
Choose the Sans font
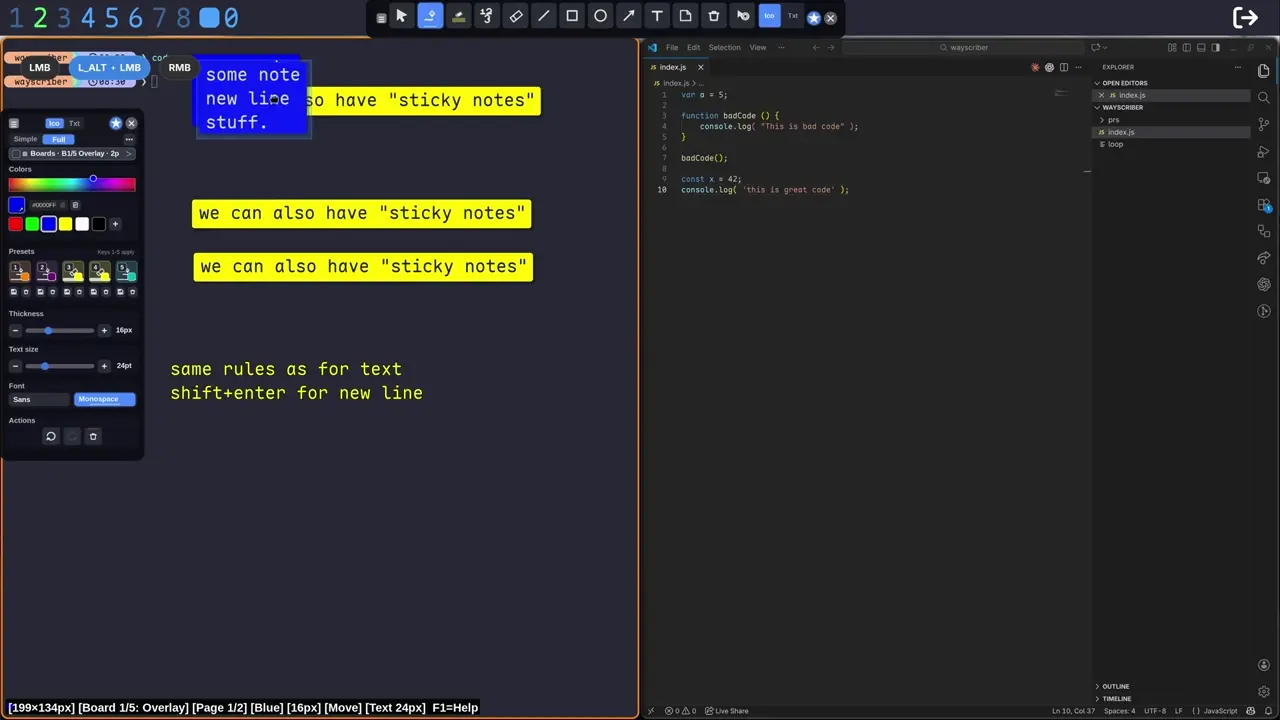tap(40, 399)
